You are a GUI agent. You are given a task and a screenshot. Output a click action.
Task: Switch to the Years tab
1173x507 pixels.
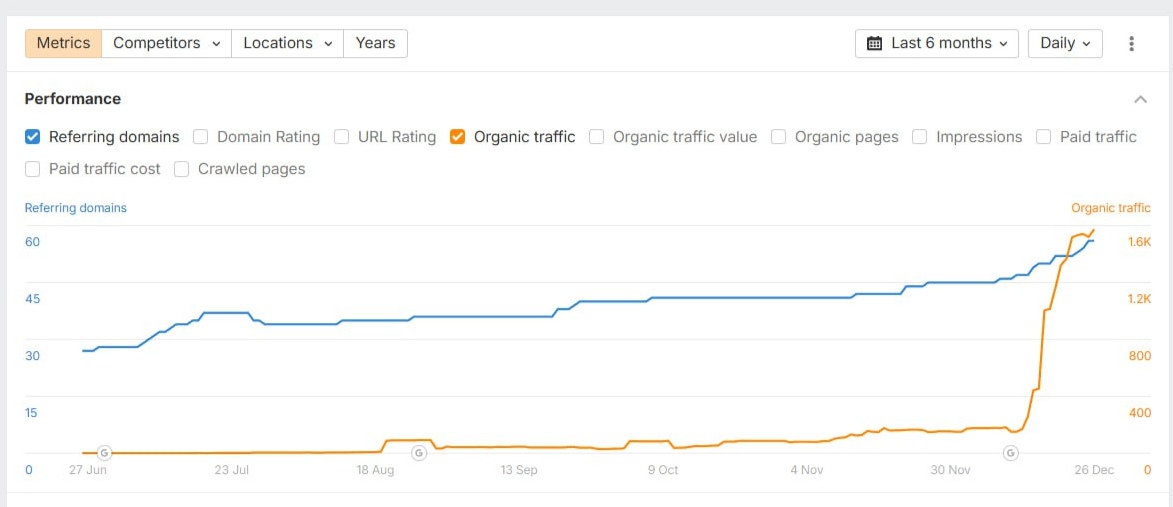coord(375,44)
